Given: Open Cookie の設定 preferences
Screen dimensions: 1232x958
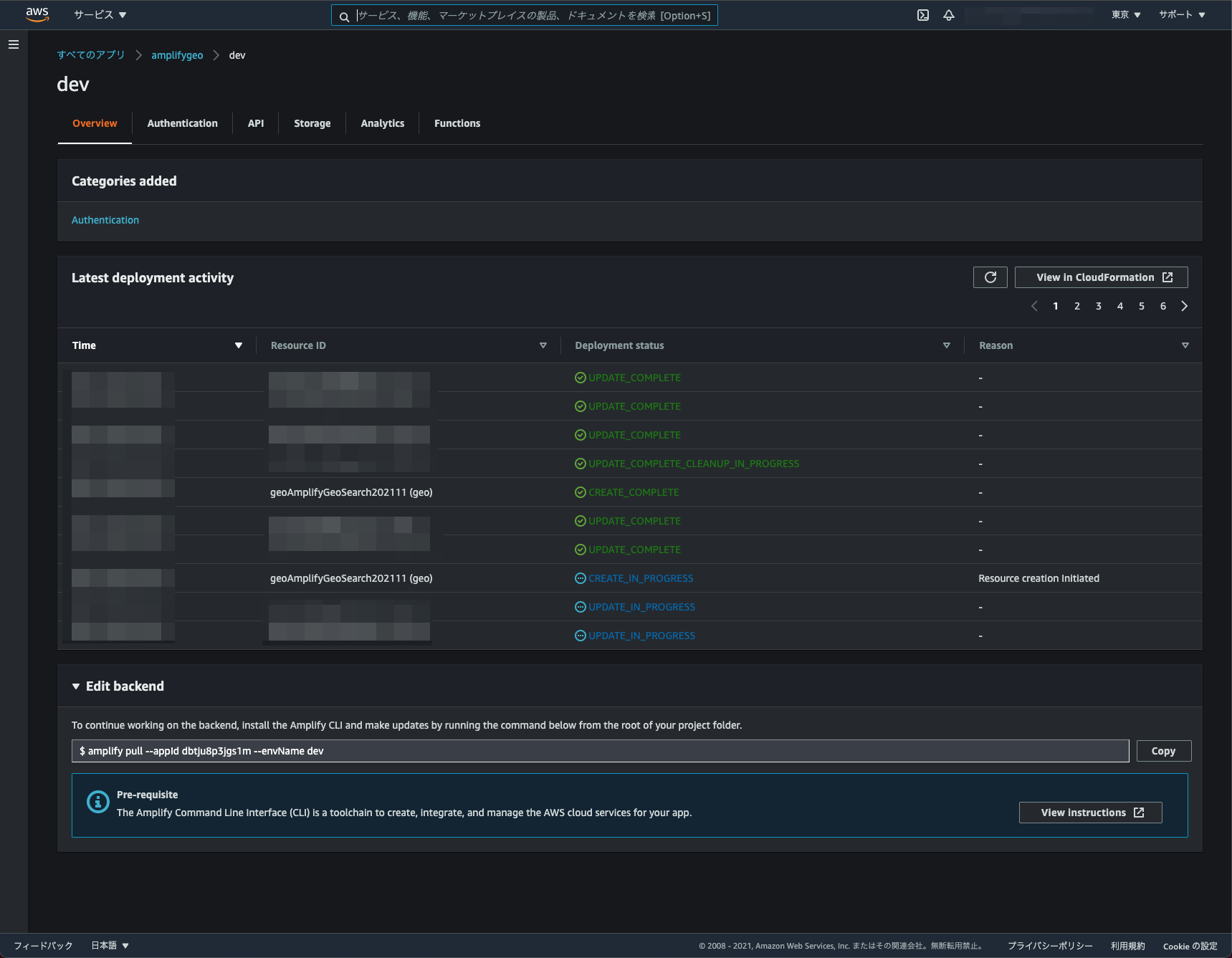Looking at the screenshot, I should pyautogui.click(x=1190, y=946).
